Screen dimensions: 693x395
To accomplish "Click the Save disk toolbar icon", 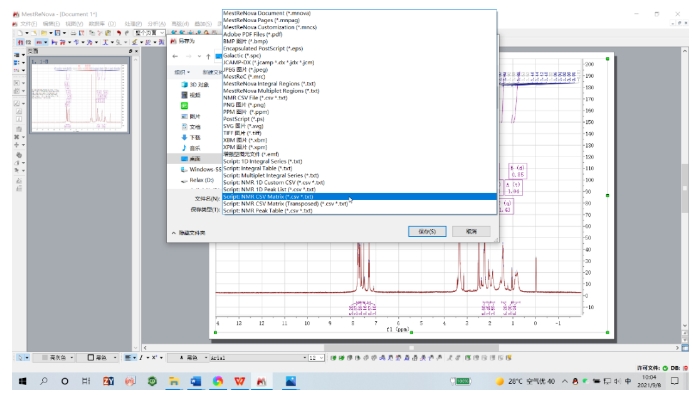I will click(x=57, y=33).
